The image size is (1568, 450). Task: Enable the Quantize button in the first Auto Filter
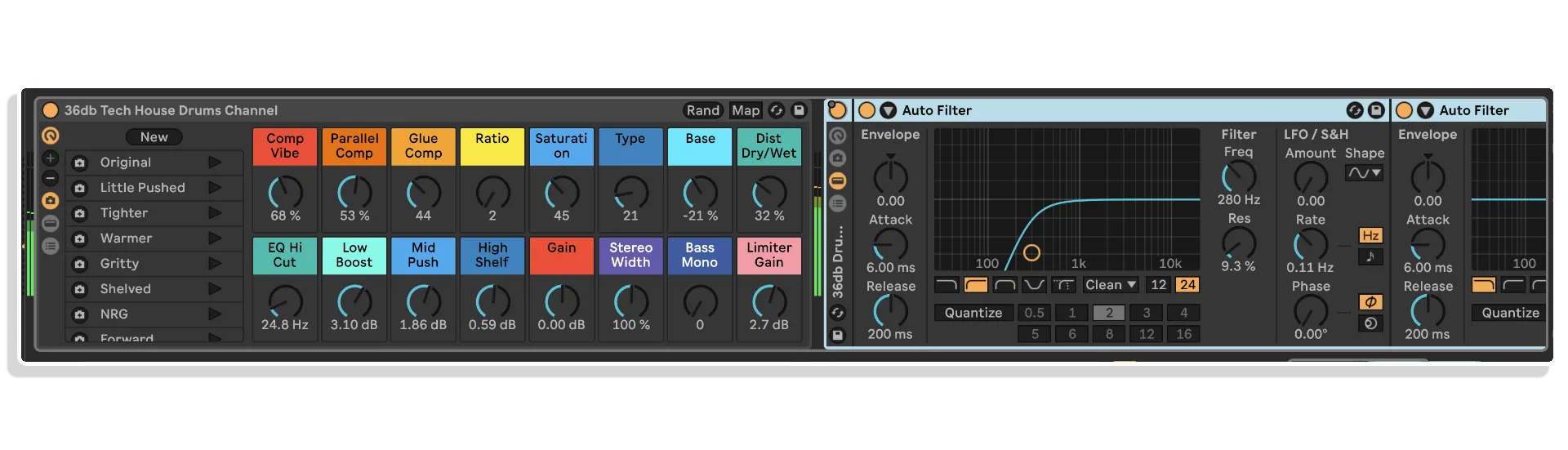point(973,313)
